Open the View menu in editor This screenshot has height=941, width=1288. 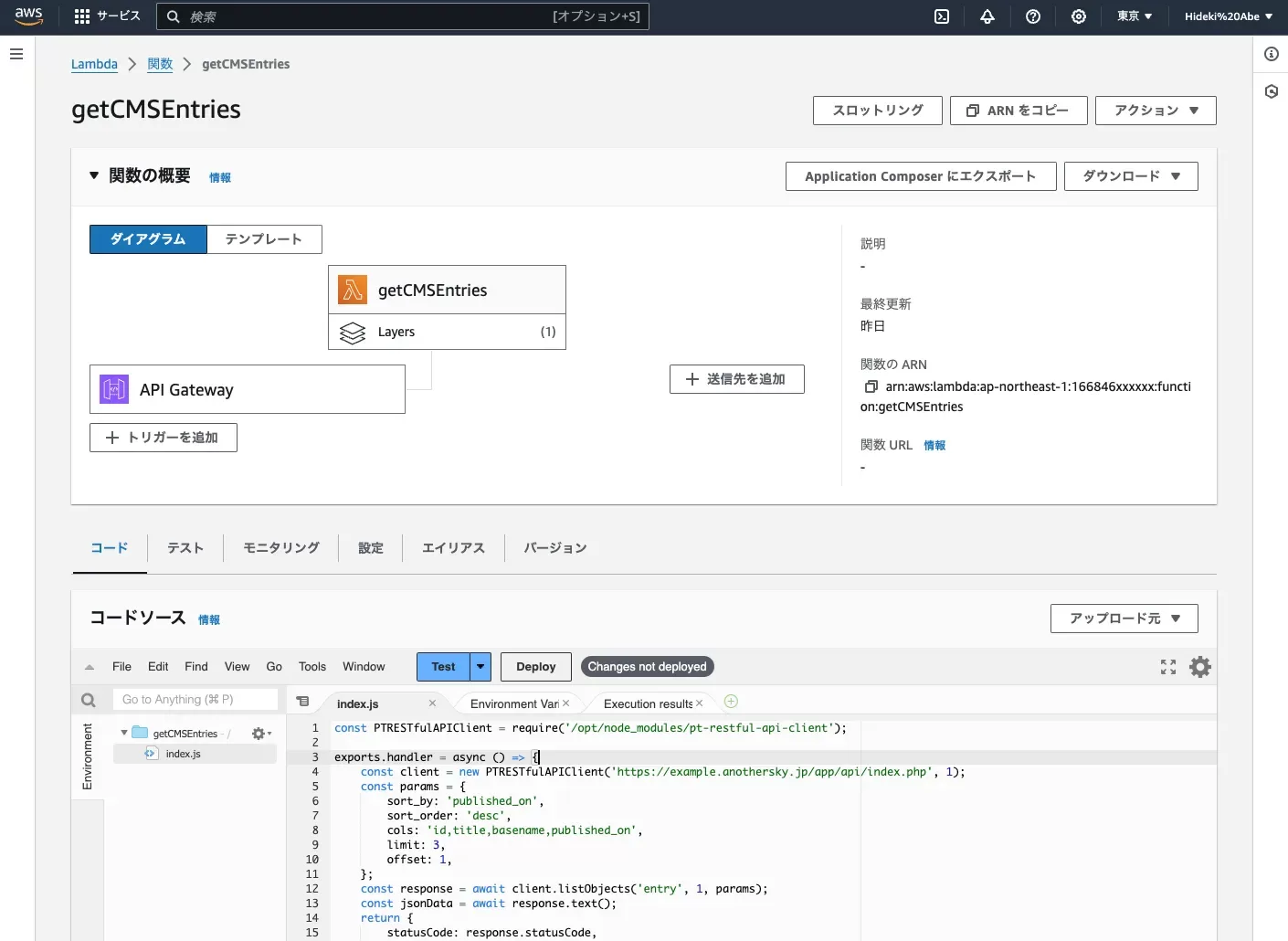[238, 667]
